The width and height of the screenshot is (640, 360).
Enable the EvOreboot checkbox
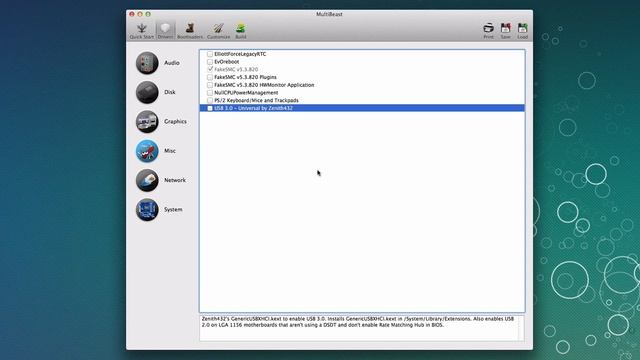pos(210,62)
